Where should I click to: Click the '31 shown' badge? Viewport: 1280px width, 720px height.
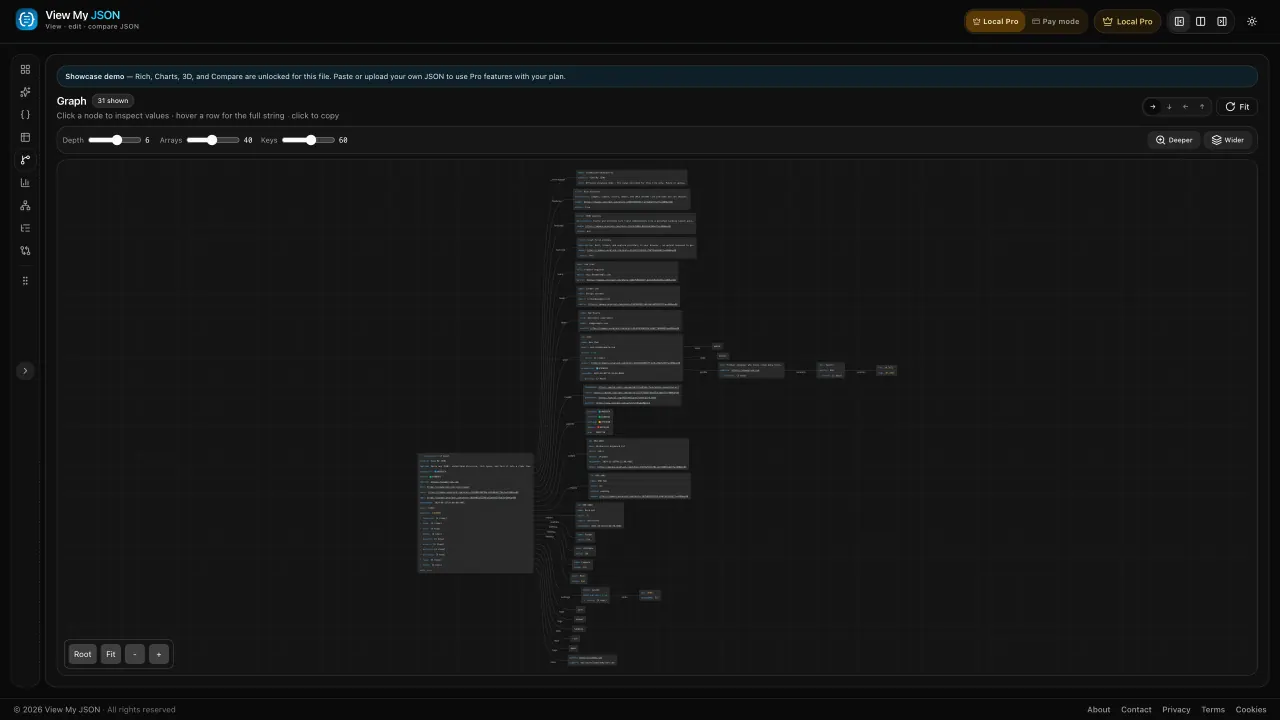[x=113, y=101]
